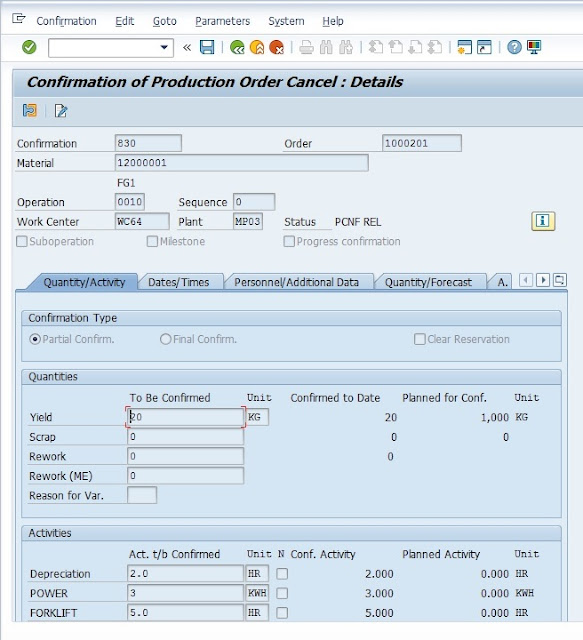Click the green Back icon

tap(237, 47)
